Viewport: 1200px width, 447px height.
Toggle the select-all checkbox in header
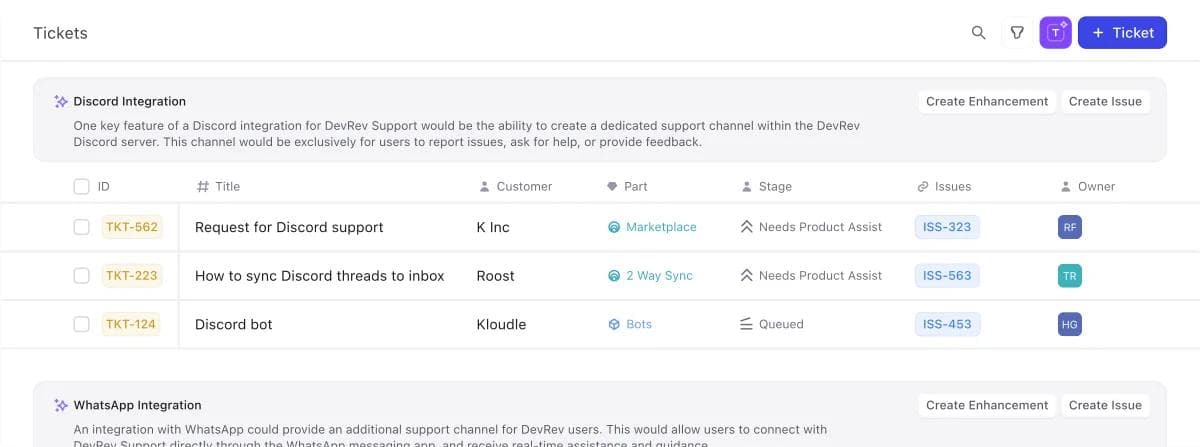(x=82, y=186)
